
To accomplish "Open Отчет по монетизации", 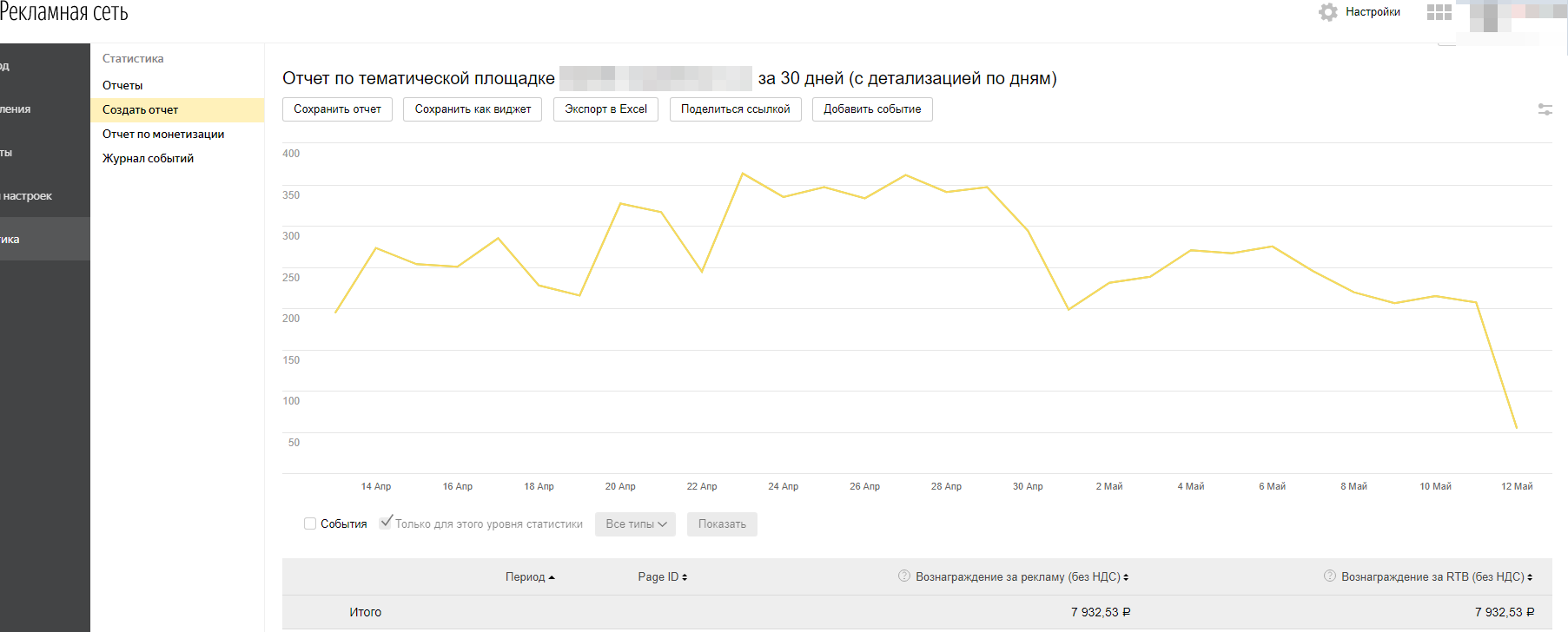I will pos(163,135).
